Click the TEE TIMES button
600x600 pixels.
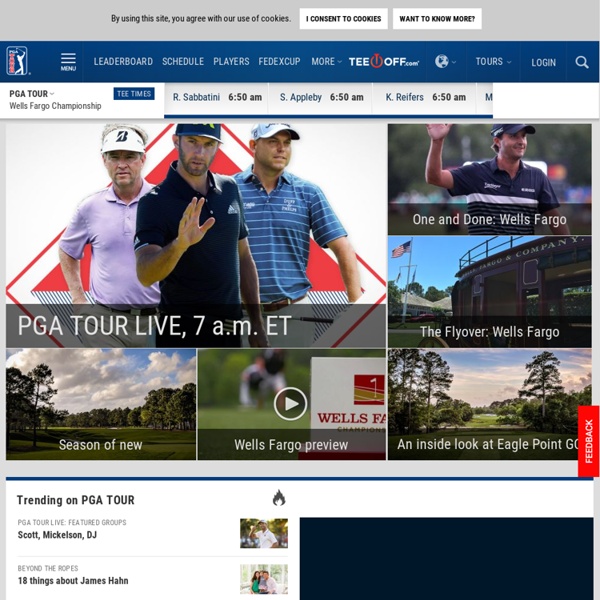tap(134, 94)
